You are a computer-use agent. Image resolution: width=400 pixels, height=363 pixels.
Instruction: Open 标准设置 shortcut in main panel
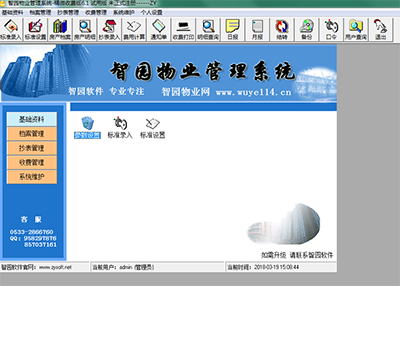[x=153, y=128]
